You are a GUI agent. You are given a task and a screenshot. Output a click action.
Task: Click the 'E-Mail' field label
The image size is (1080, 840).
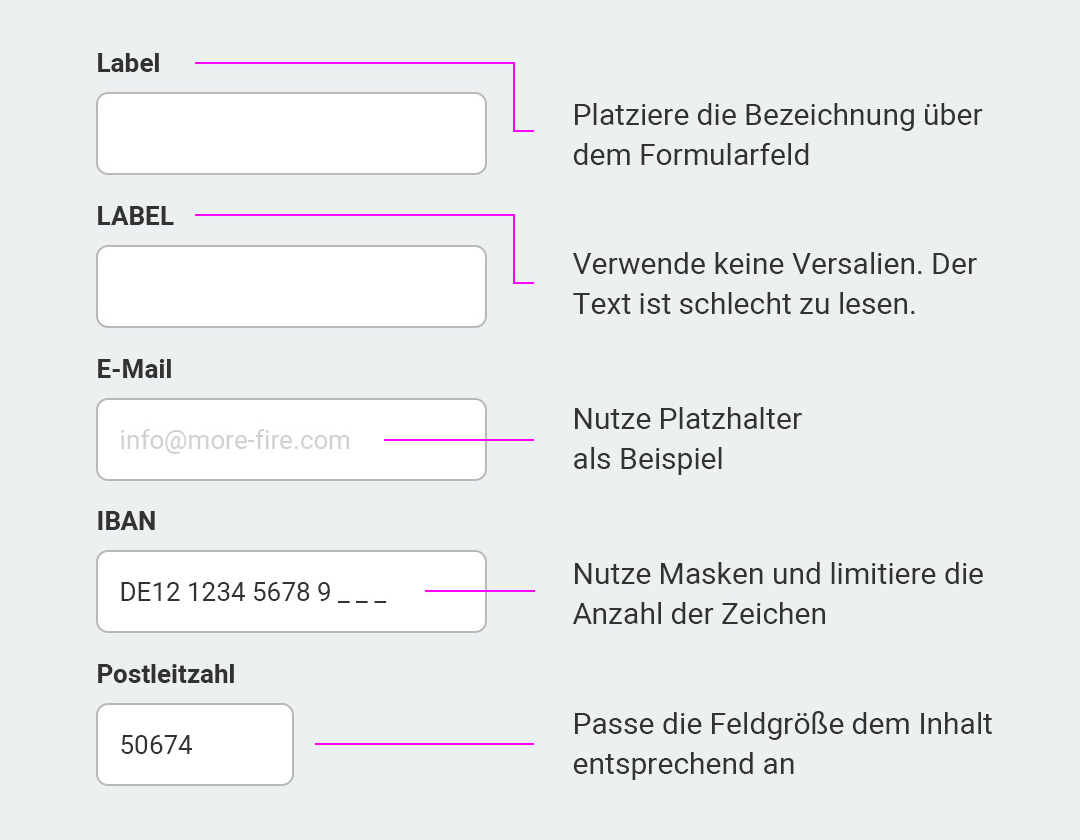click(134, 369)
